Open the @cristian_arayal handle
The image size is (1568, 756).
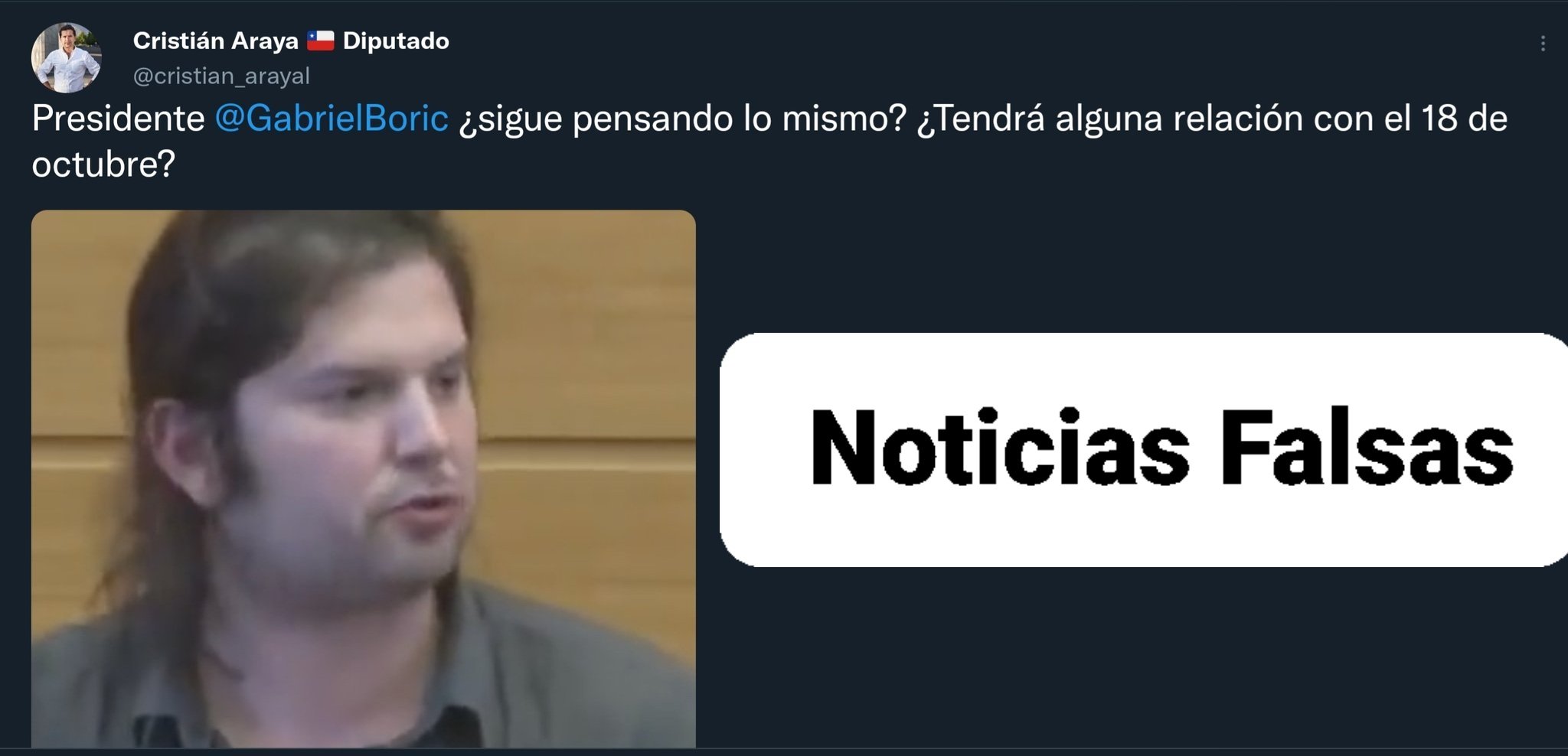[x=221, y=76]
